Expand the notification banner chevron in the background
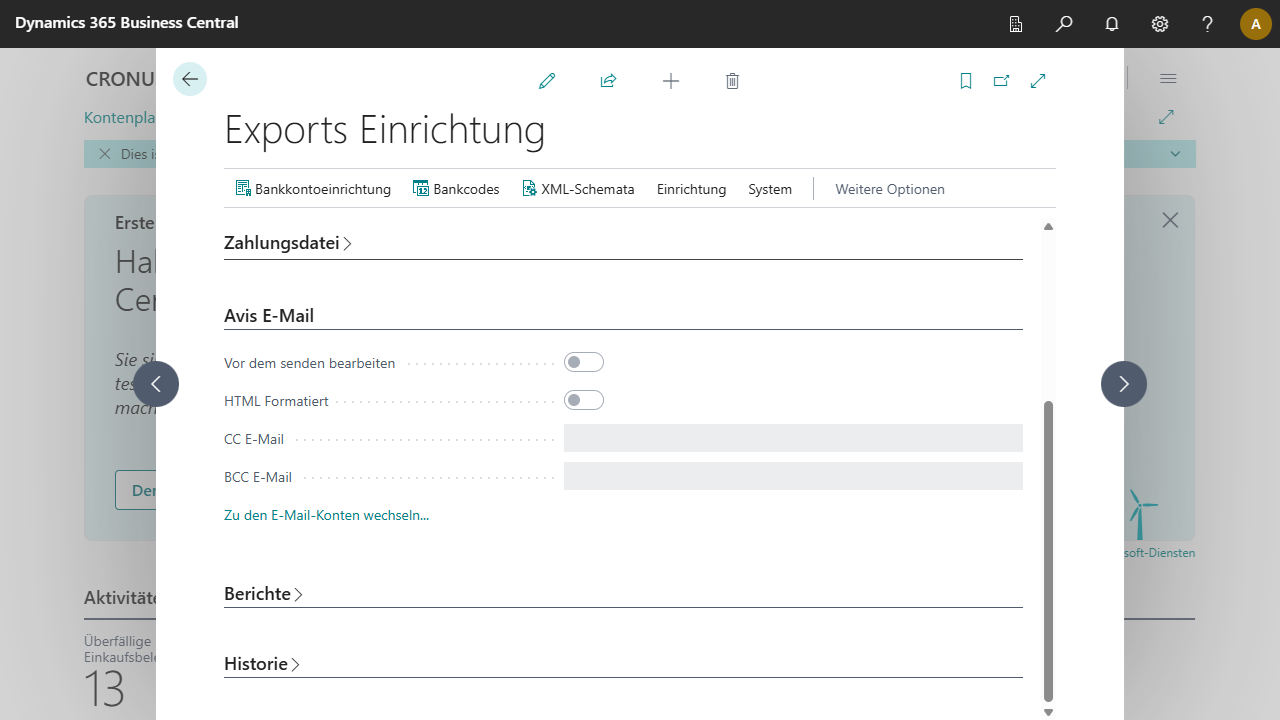Image resolution: width=1280 pixels, height=720 pixels. point(1176,154)
